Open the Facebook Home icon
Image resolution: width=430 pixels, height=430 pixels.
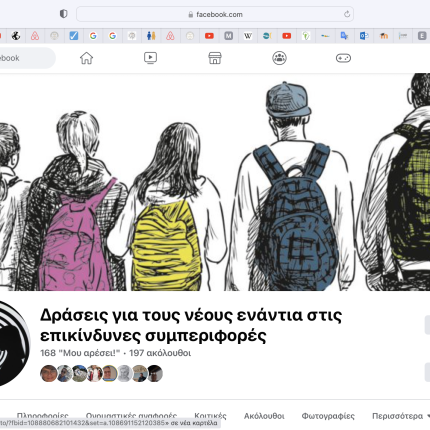[86, 58]
